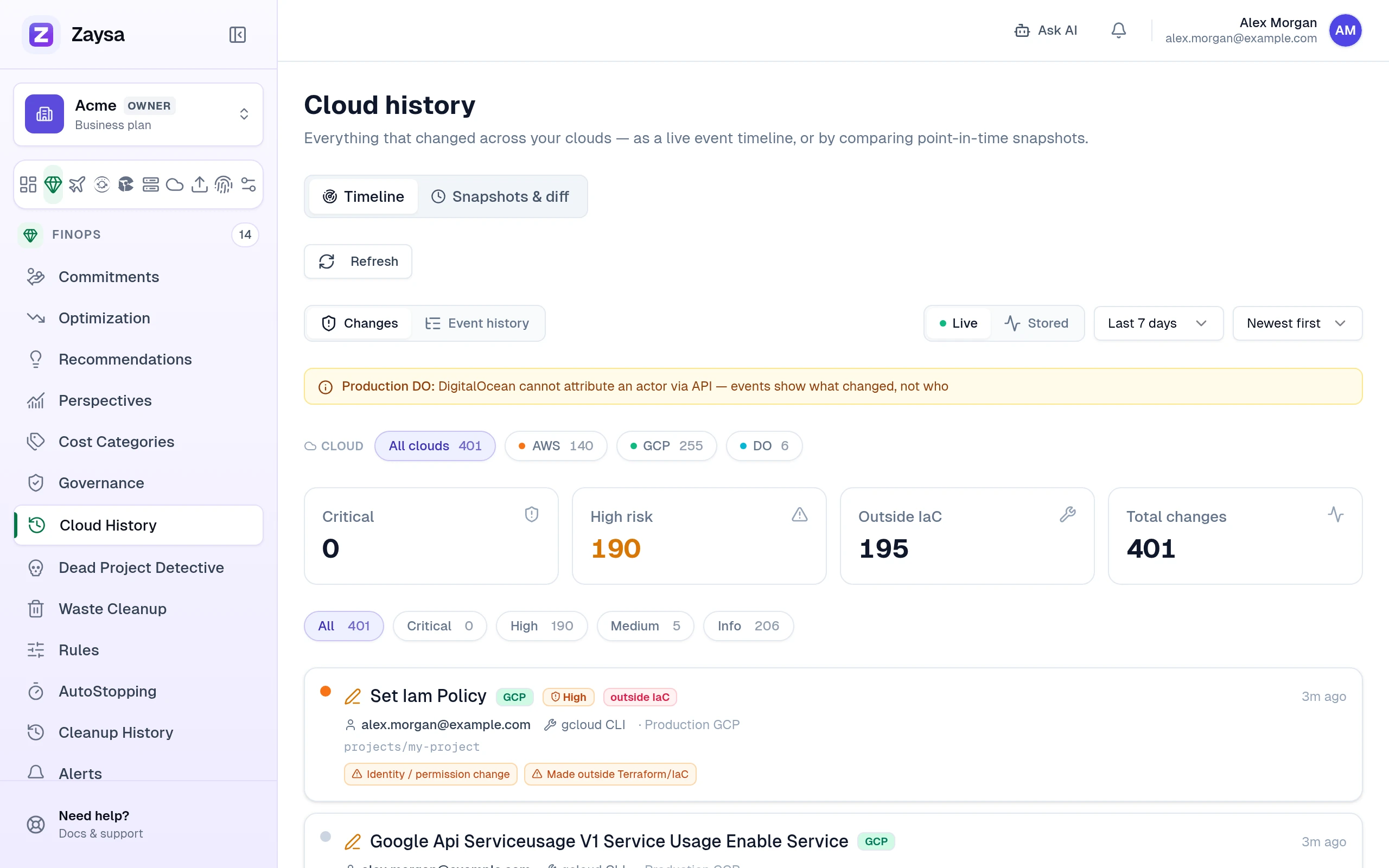Filter severity to Info 206
Viewport: 1389px width, 868px height.
point(748,626)
